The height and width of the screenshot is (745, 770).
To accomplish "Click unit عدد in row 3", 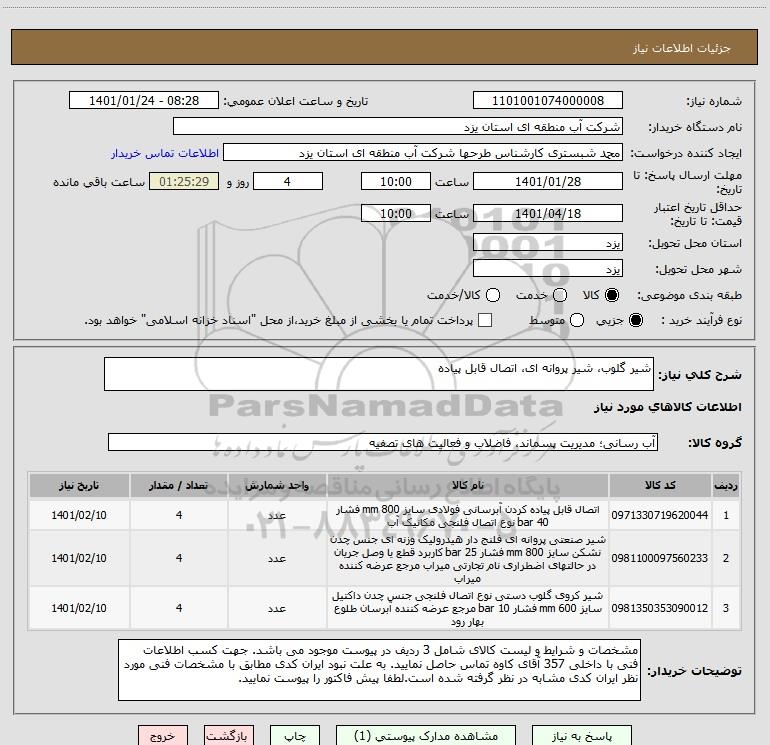I will pyautogui.click(x=277, y=608).
